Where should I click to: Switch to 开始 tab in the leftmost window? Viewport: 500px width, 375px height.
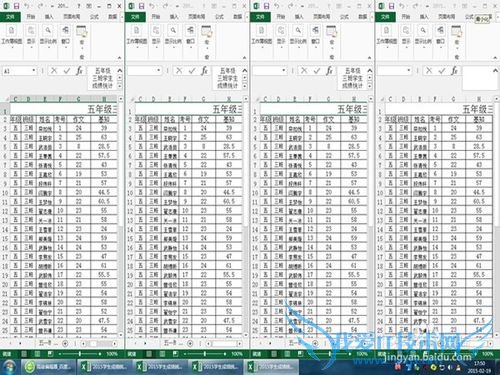point(31,17)
